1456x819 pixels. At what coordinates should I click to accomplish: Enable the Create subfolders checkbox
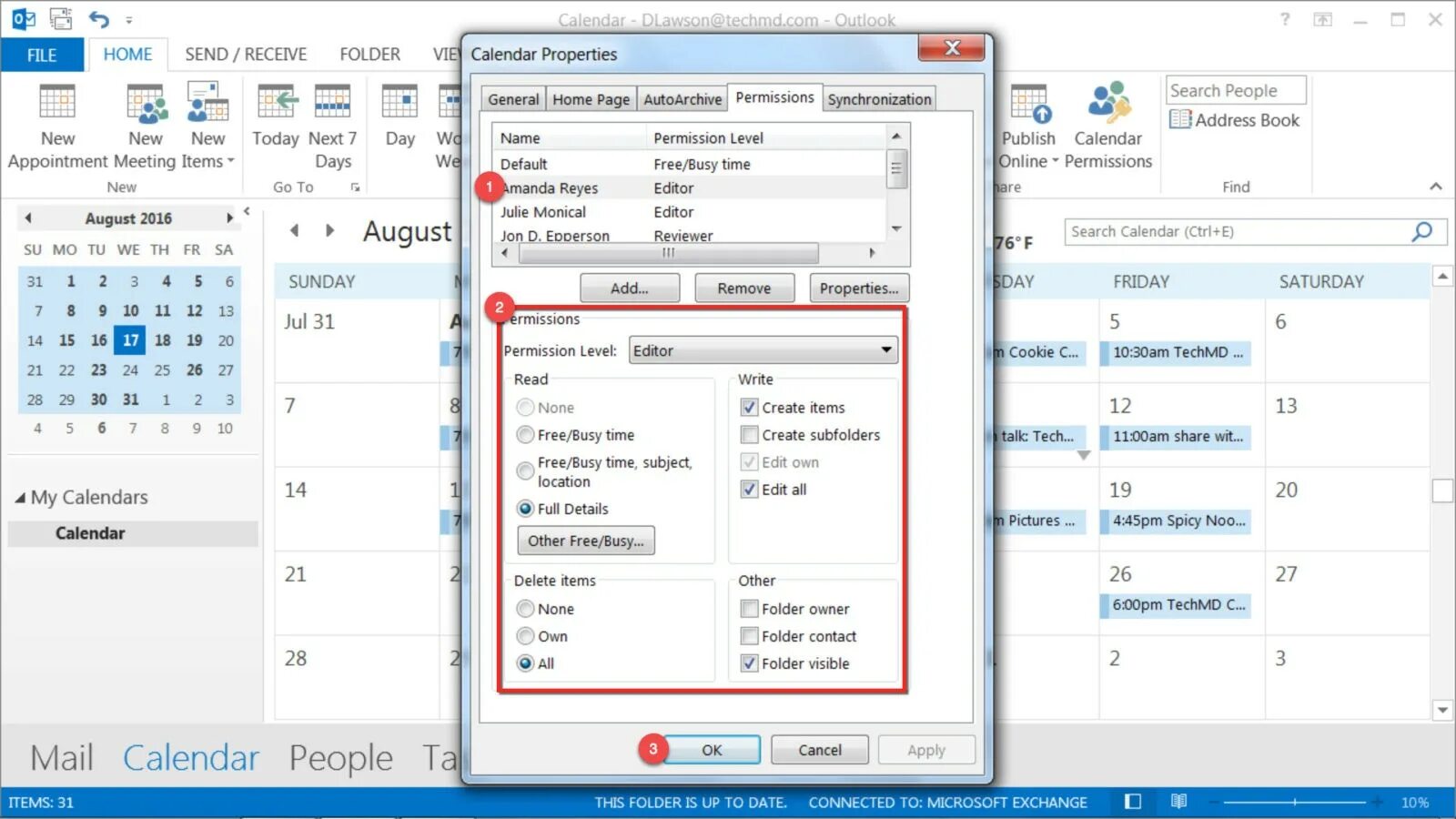point(749,435)
